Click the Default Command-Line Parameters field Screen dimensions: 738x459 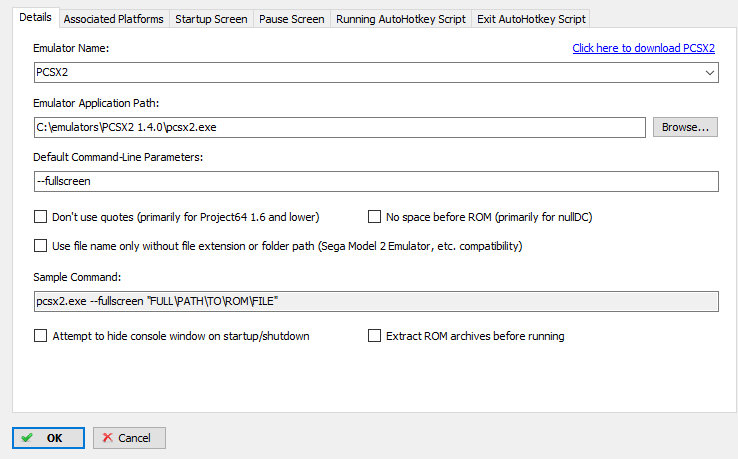click(x=376, y=181)
